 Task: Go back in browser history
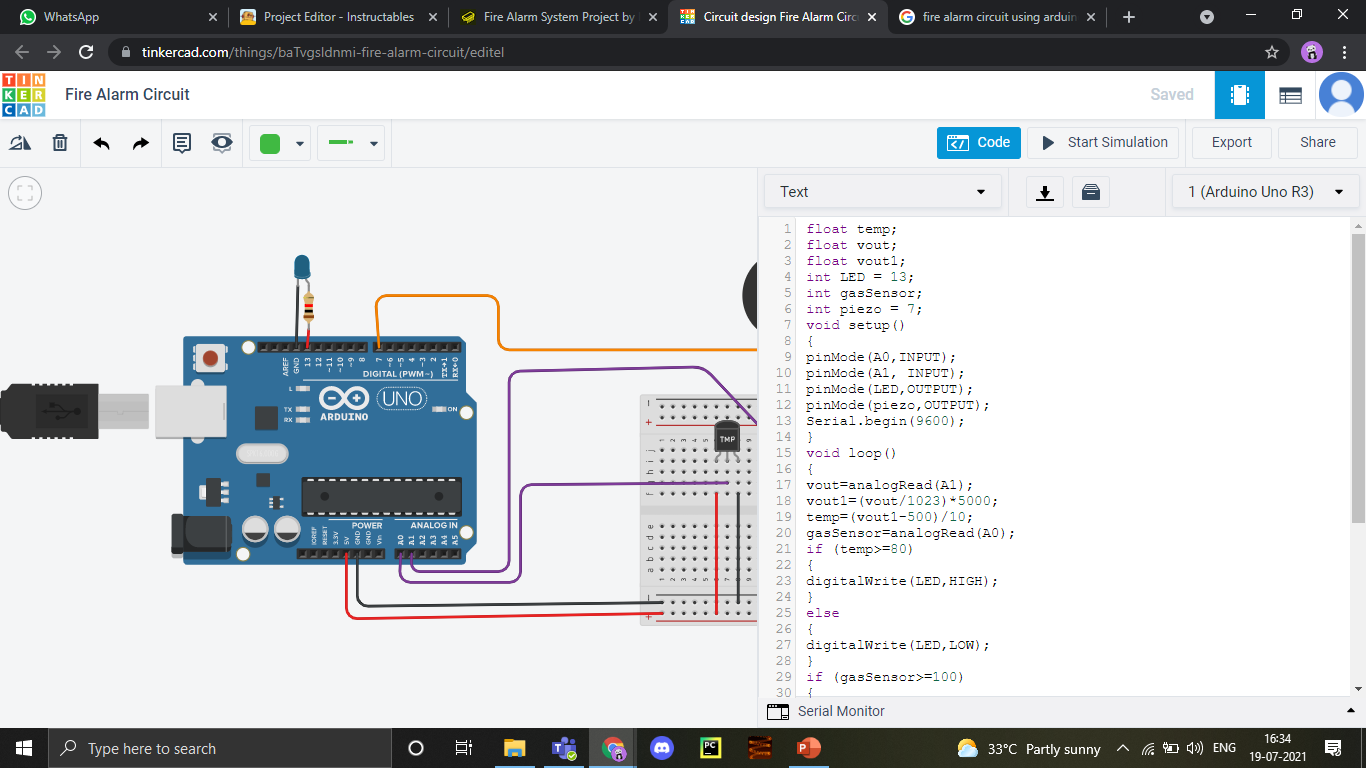pyautogui.click(x=22, y=52)
